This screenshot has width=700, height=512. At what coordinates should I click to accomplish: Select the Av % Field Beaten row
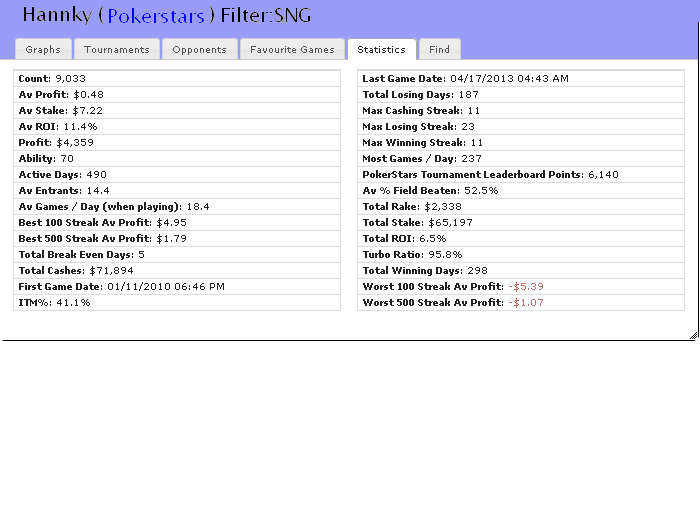521,191
